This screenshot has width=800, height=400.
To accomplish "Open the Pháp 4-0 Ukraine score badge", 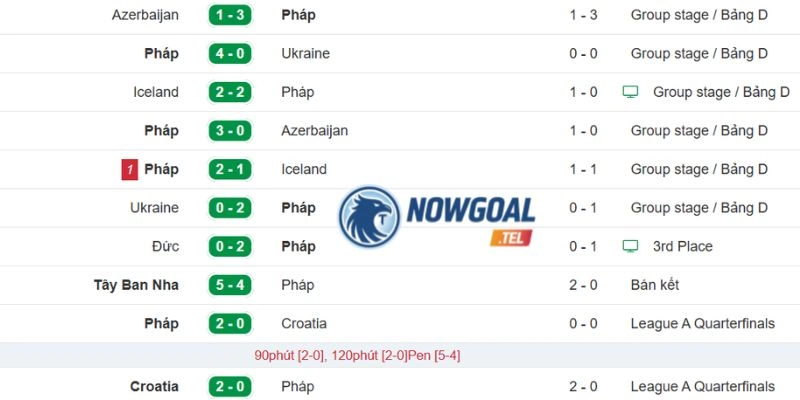I will (230, 54).
